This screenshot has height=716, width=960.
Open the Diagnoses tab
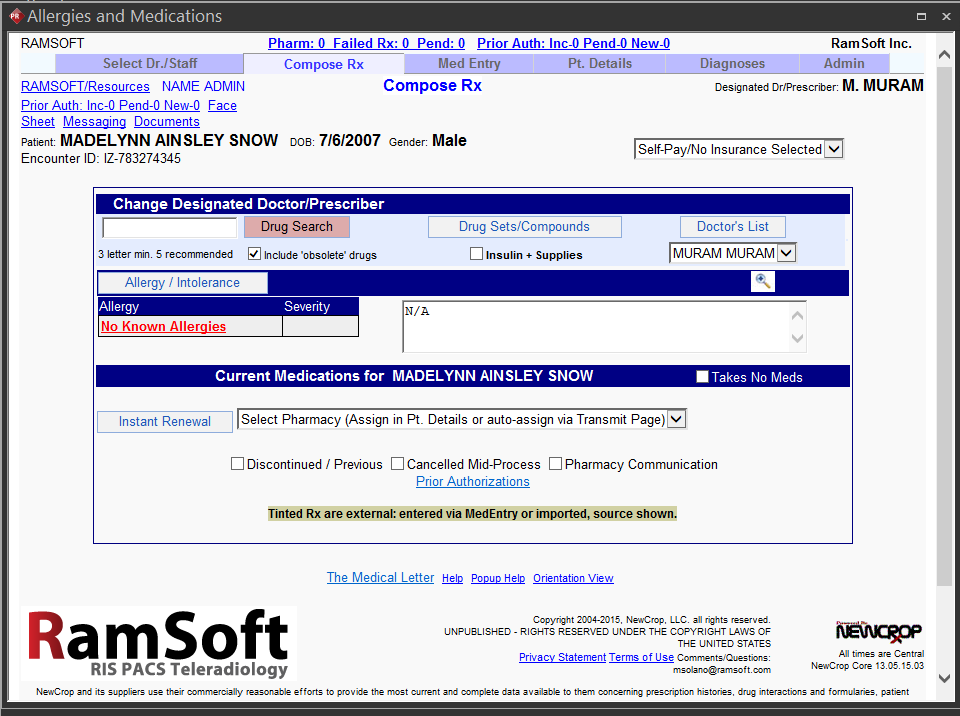(732, 63)
